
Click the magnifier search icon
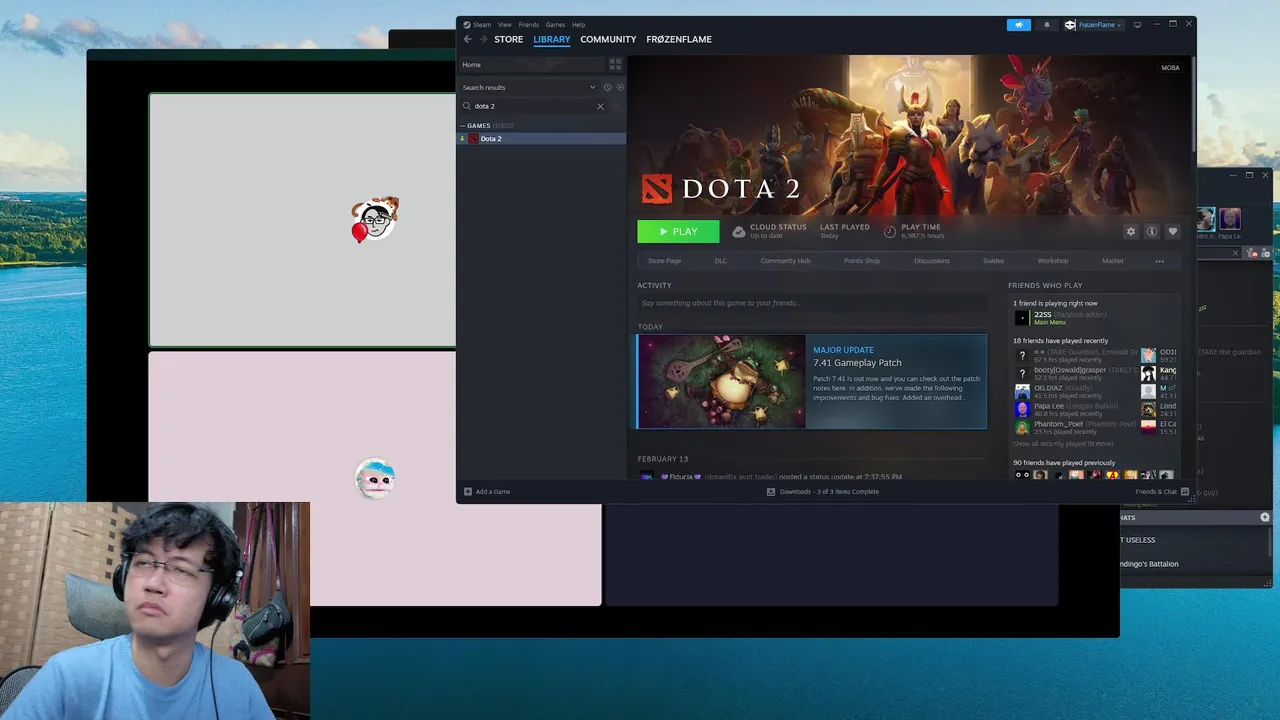[x=467, y=106]
